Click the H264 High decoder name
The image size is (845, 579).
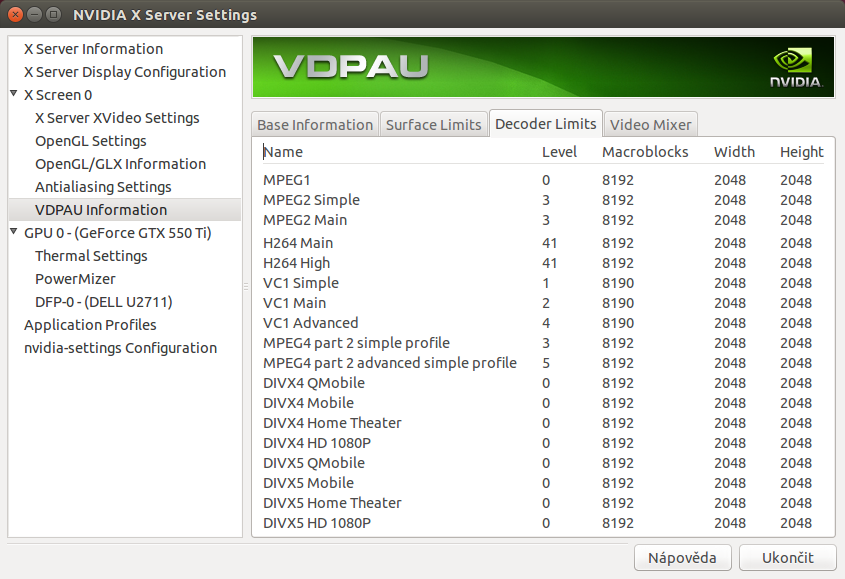pyautogui.click(x=296, y=263)
